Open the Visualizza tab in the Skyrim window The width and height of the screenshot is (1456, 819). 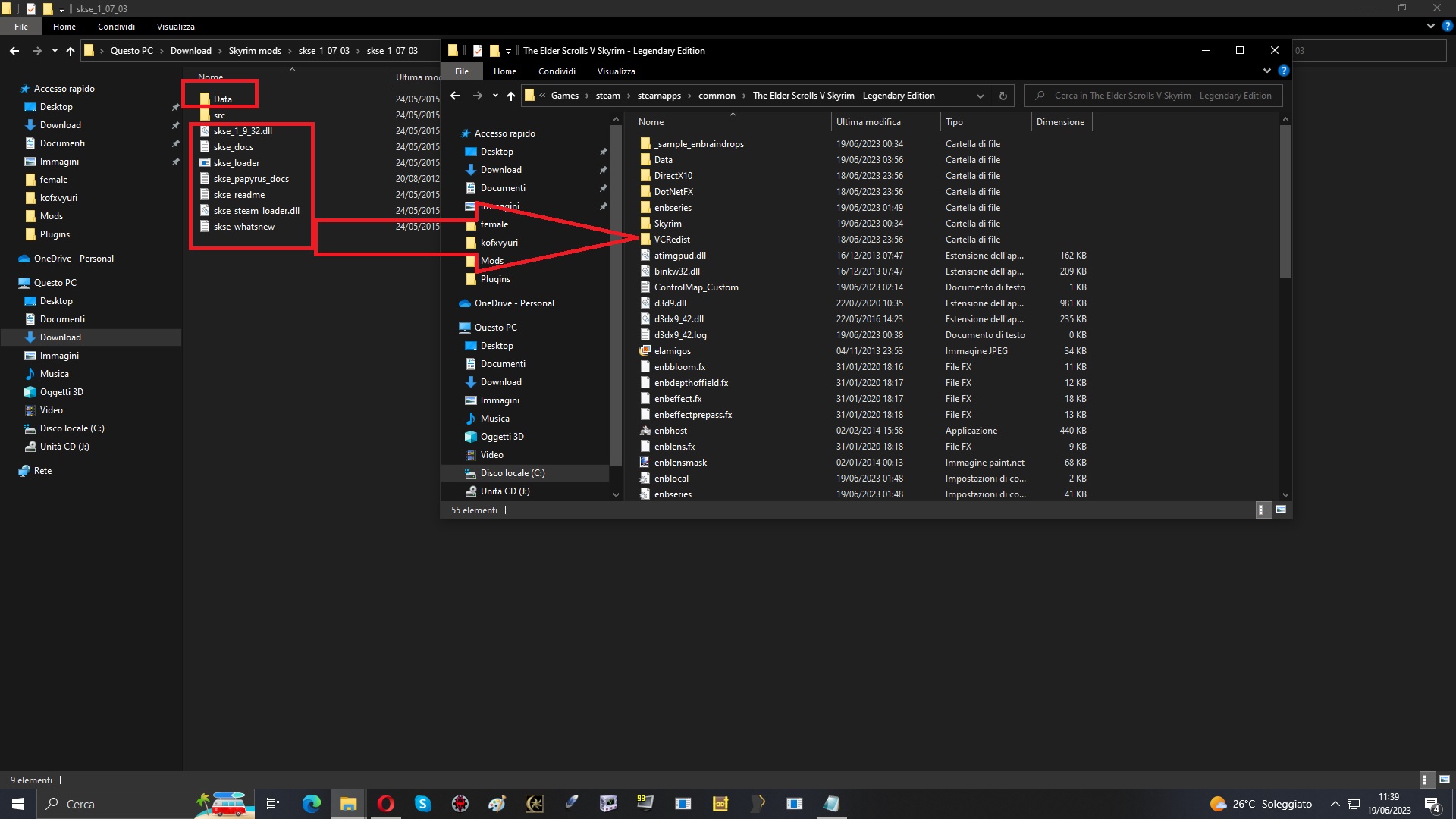point(616,71)
